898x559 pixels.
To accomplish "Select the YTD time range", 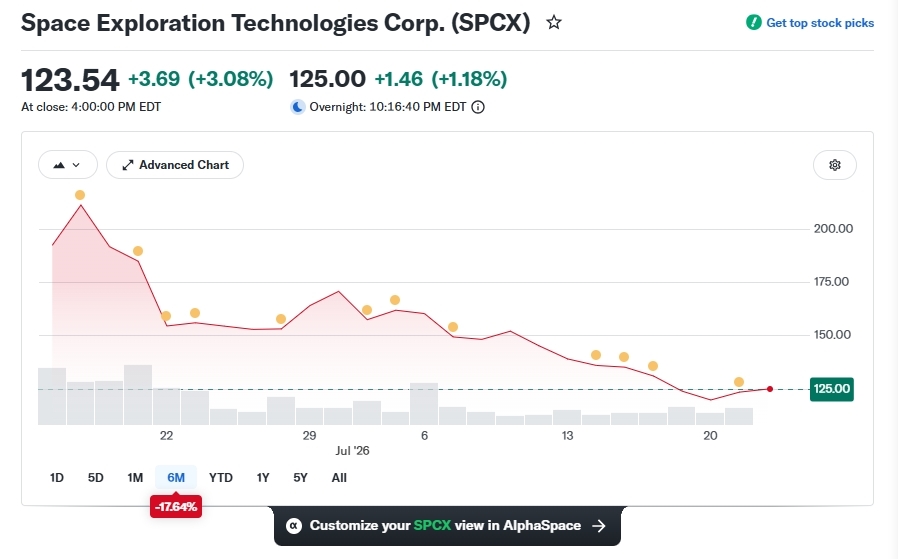I will click(x=220, y=478).
